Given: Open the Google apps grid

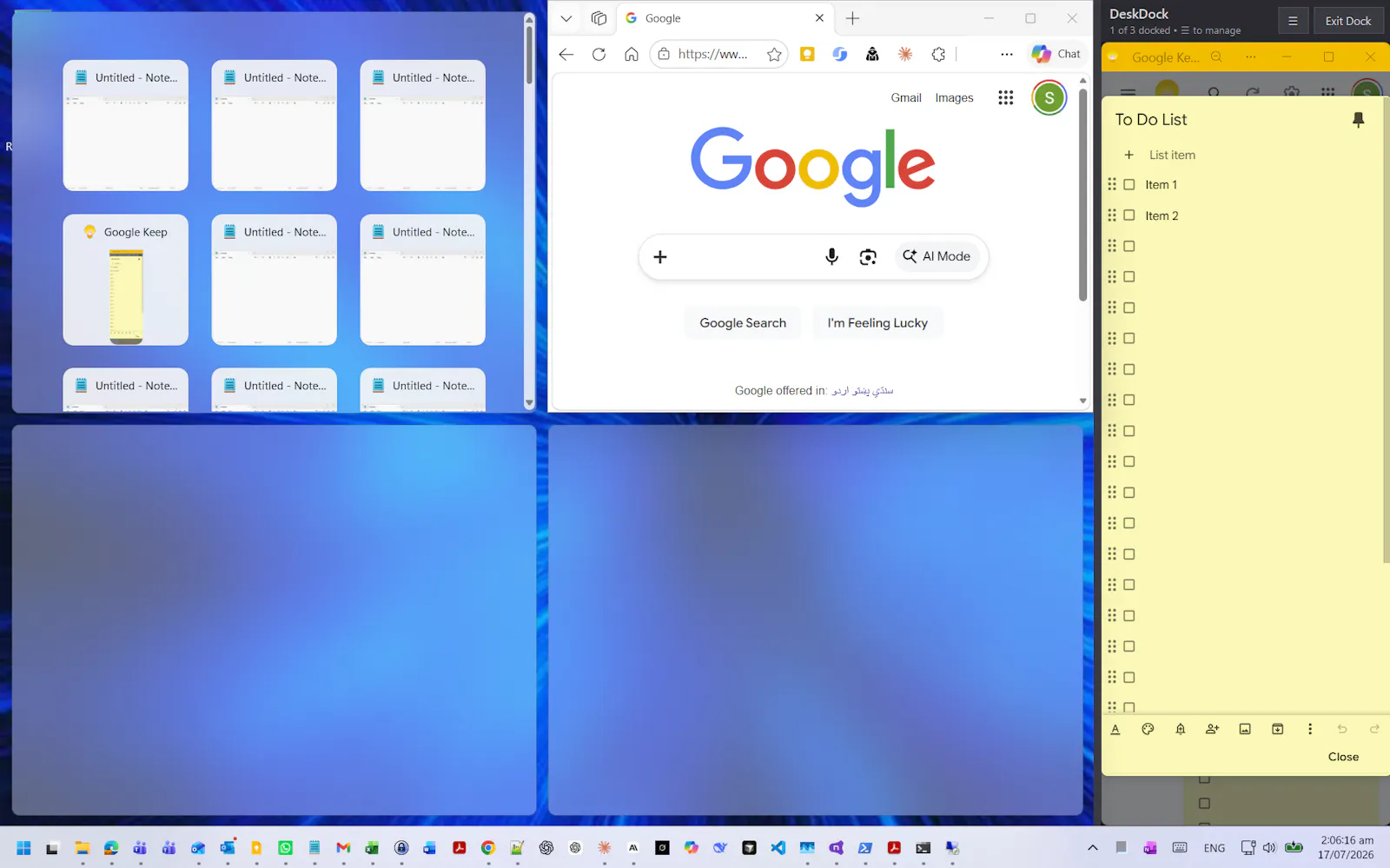Looking at the screenshot, I should point(1006,97).
